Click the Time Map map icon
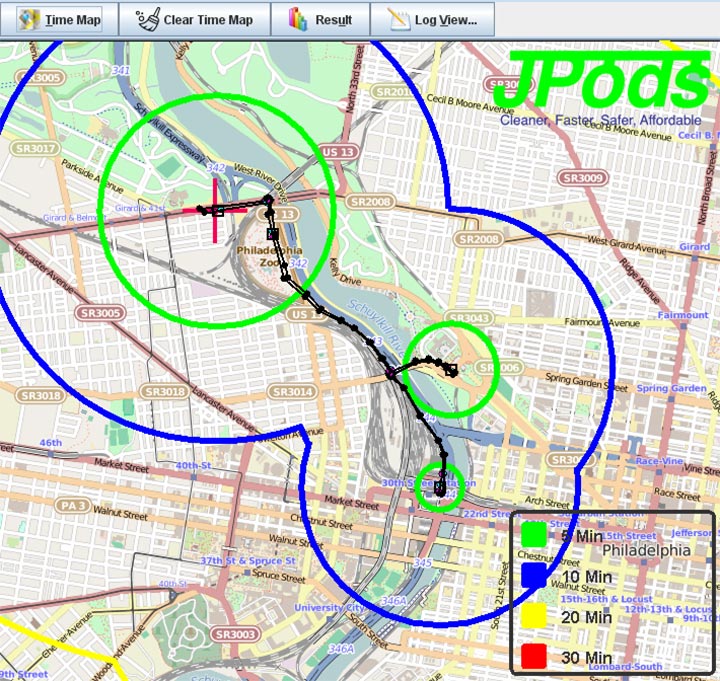The width and height of the screenshot is (720, 681). (28, 20)
